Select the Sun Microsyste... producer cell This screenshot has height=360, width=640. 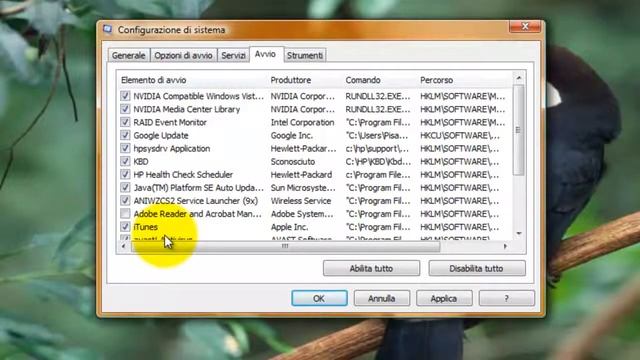[303, 187]
